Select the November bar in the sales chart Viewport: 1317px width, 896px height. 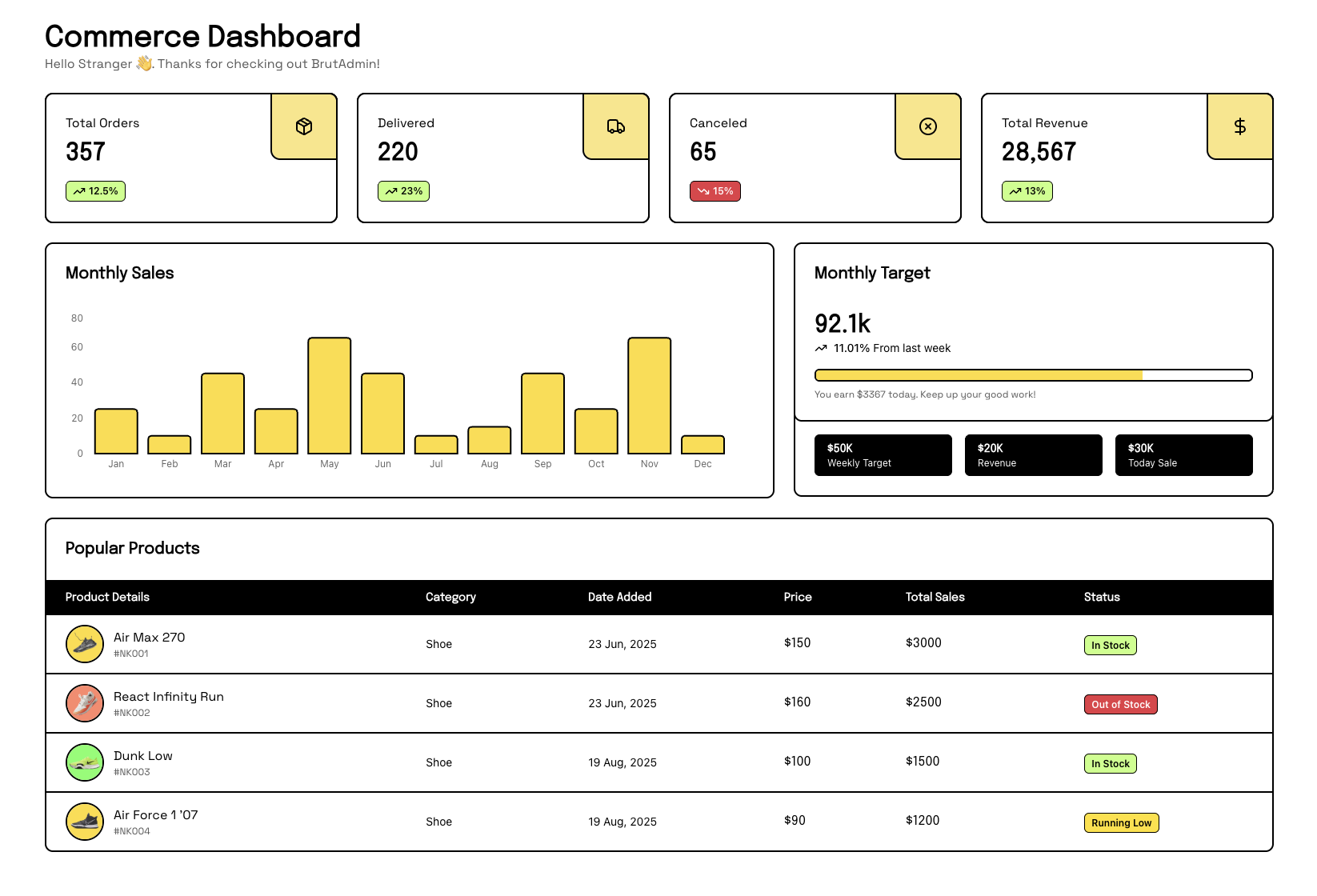point(650,396)
